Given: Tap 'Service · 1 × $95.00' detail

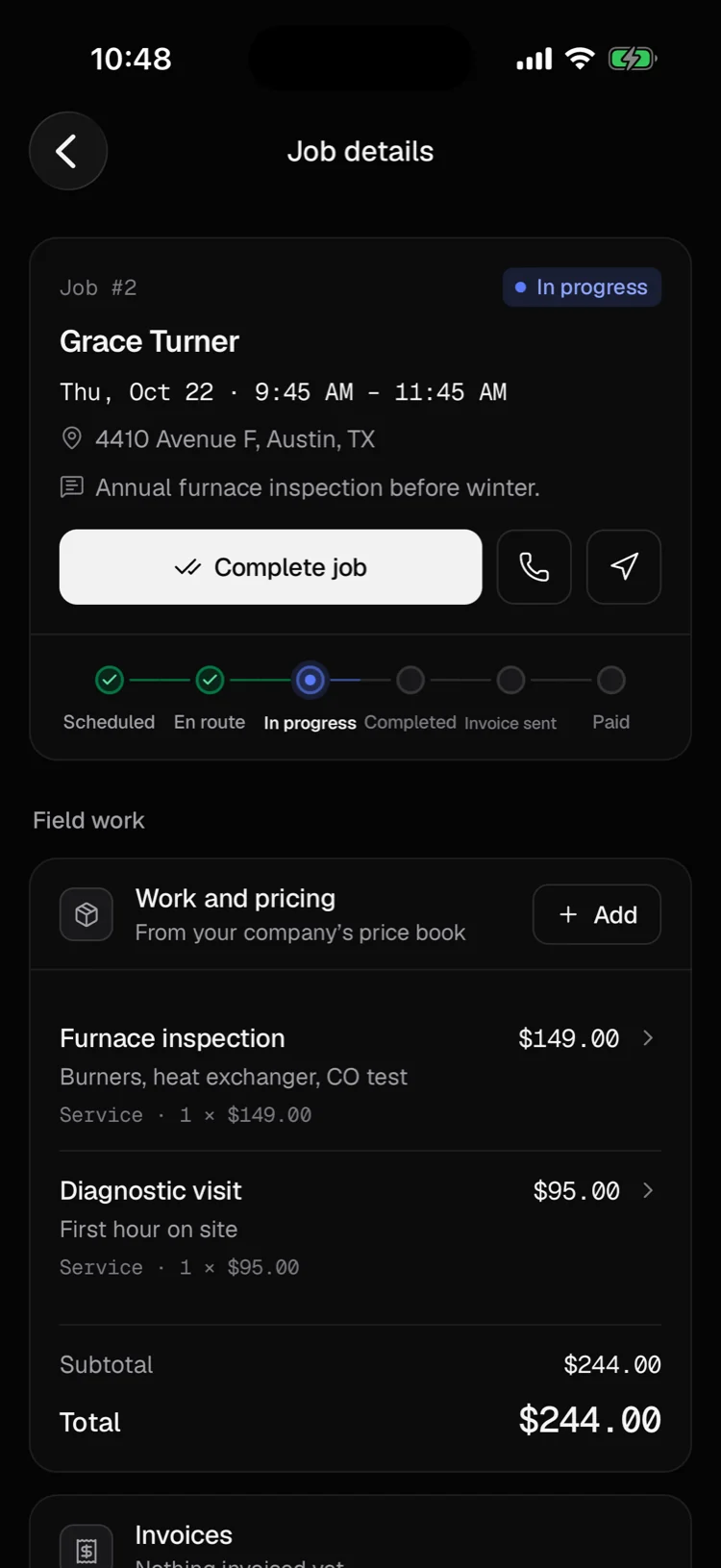Looking at the screenshot, I should 180,1267.
